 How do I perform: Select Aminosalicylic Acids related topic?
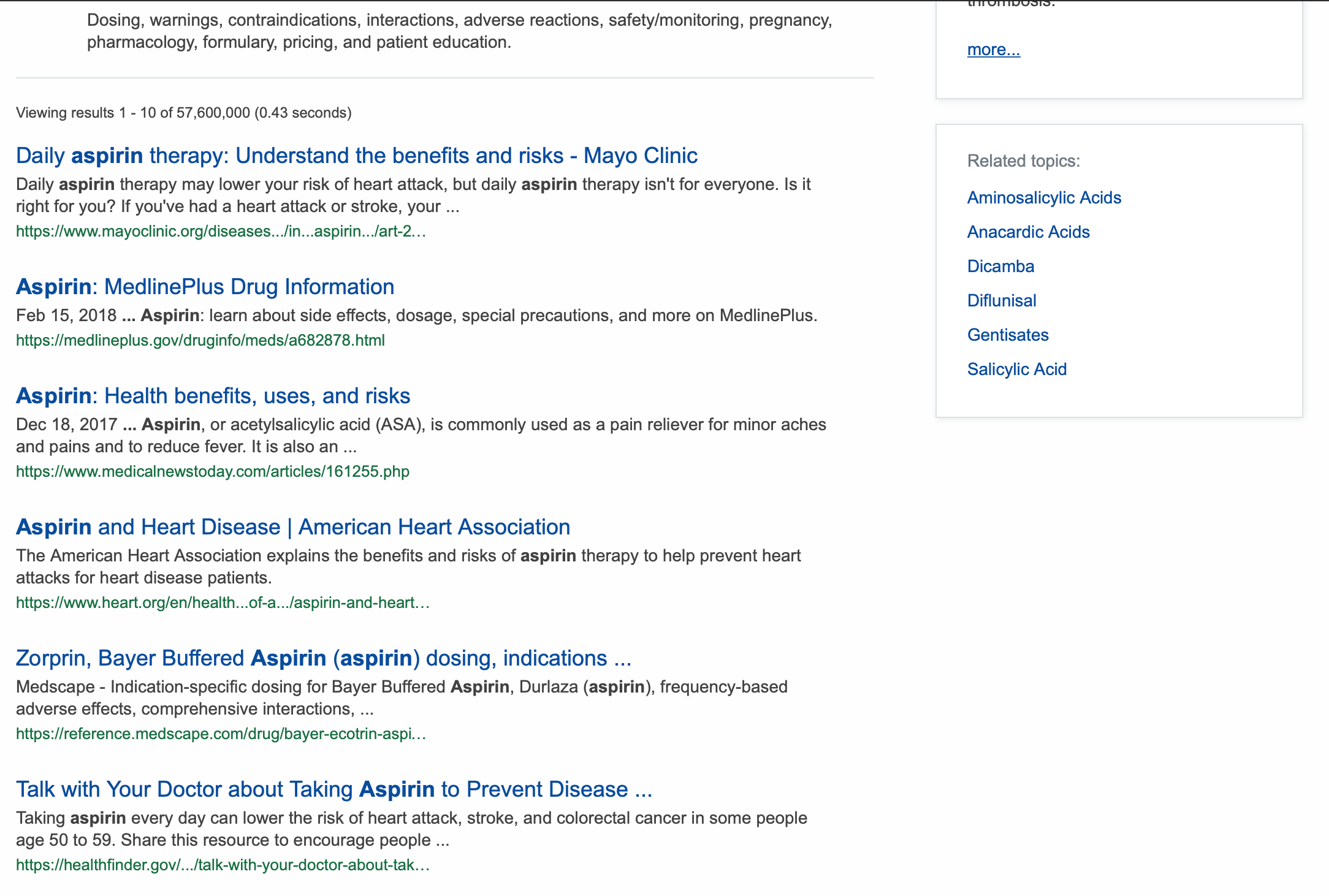click(x=1044, y=198)
